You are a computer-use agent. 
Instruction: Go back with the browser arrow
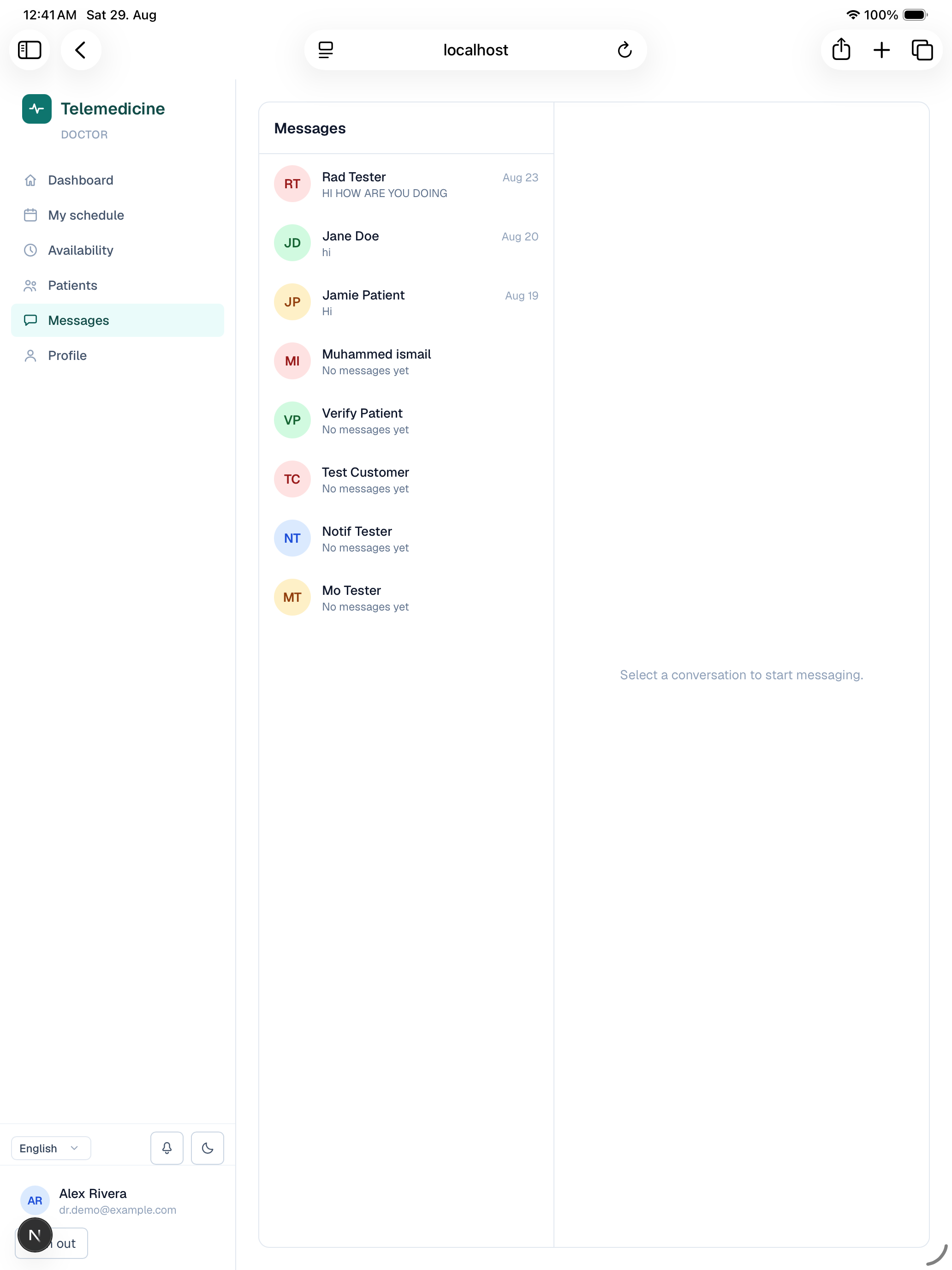pos(81,50)
